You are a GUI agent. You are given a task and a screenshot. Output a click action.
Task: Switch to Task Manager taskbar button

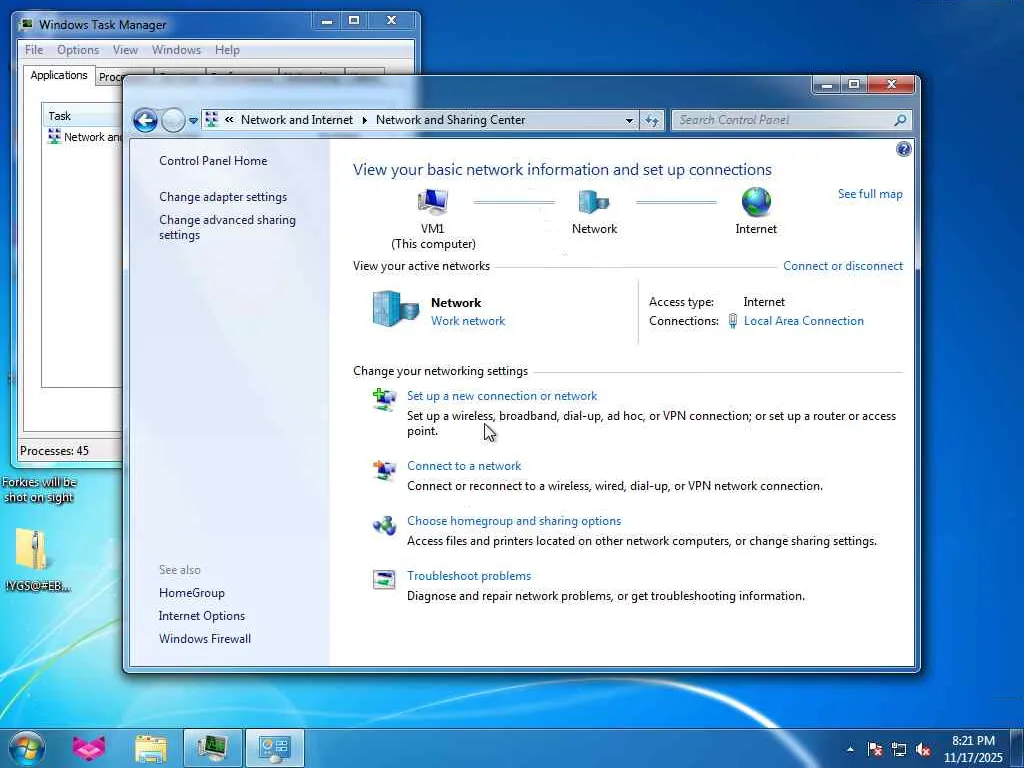tap(212, 748)
